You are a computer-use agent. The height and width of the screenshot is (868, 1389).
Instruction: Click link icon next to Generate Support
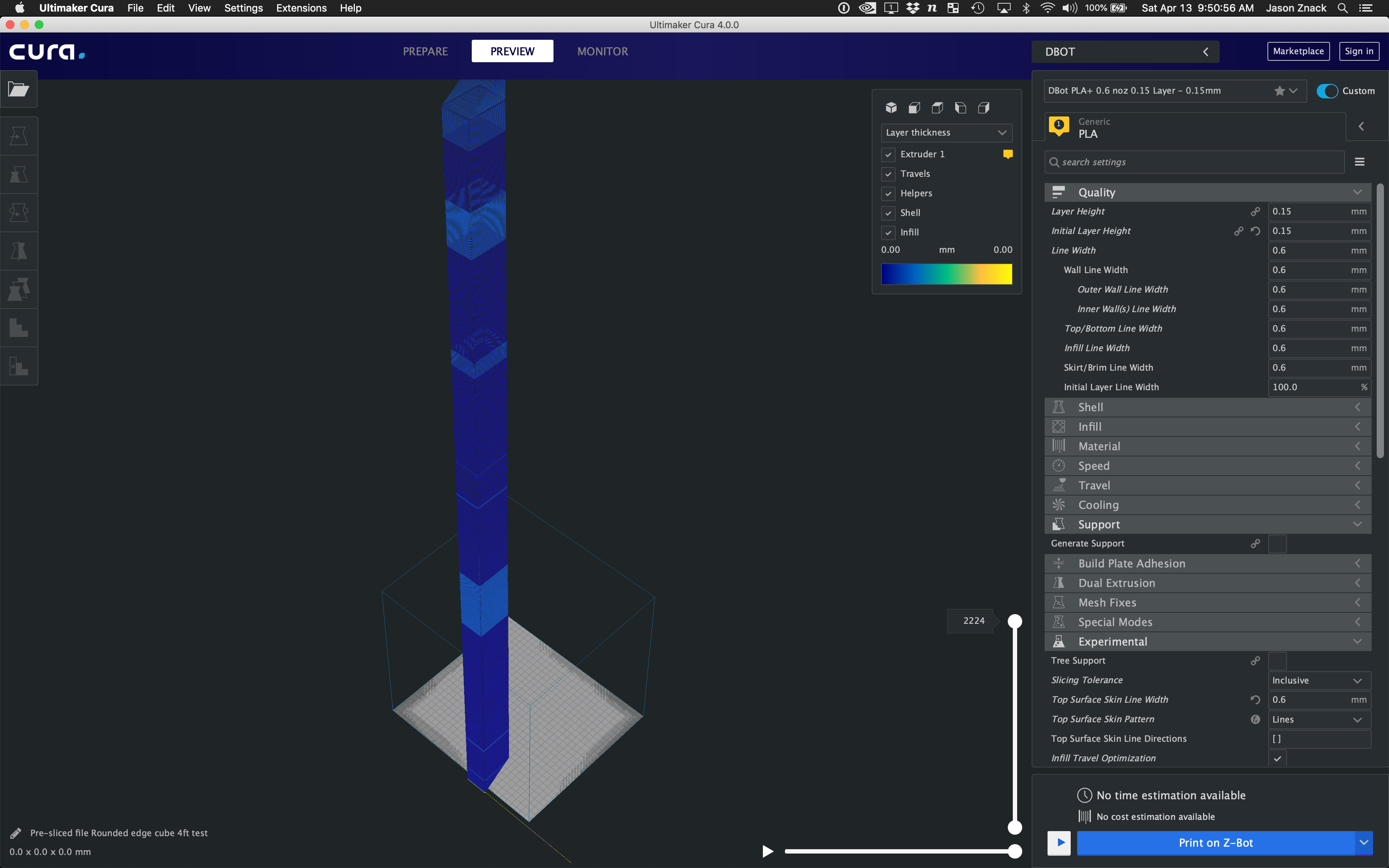[1255, 543]
